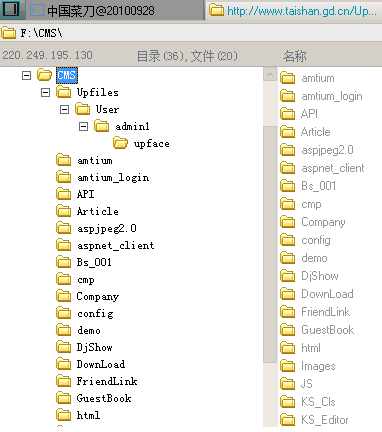Image resolution: width=382 pixels, height=432 pixels.
Task: Select DownLoad in the file list
Action: click(327, 294)
